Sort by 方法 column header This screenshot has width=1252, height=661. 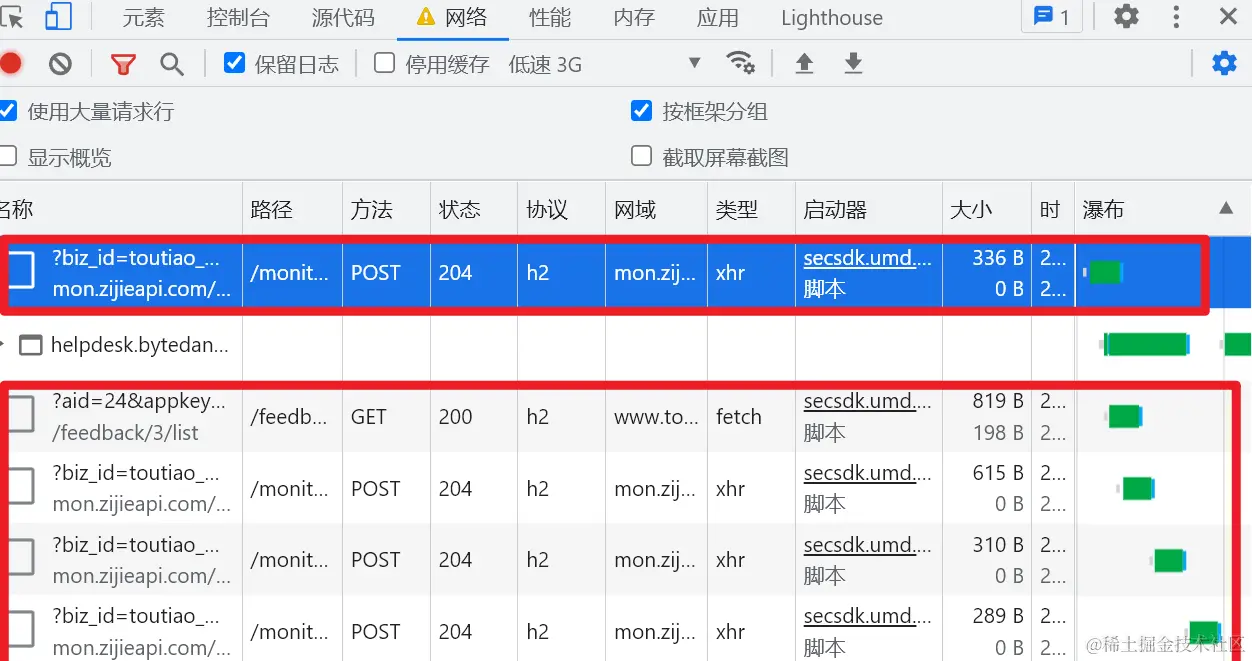click(386, 209)
